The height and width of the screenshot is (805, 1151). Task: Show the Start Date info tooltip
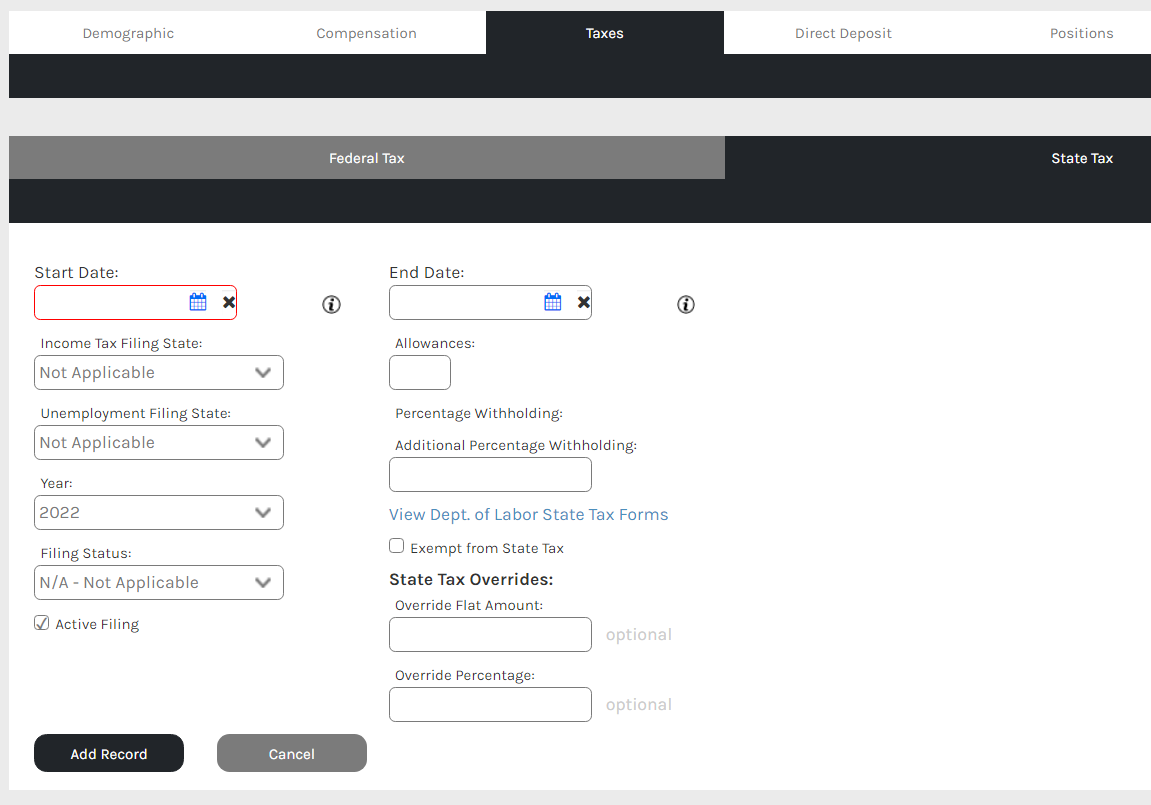pyautogui.click(x=331, y=305)
